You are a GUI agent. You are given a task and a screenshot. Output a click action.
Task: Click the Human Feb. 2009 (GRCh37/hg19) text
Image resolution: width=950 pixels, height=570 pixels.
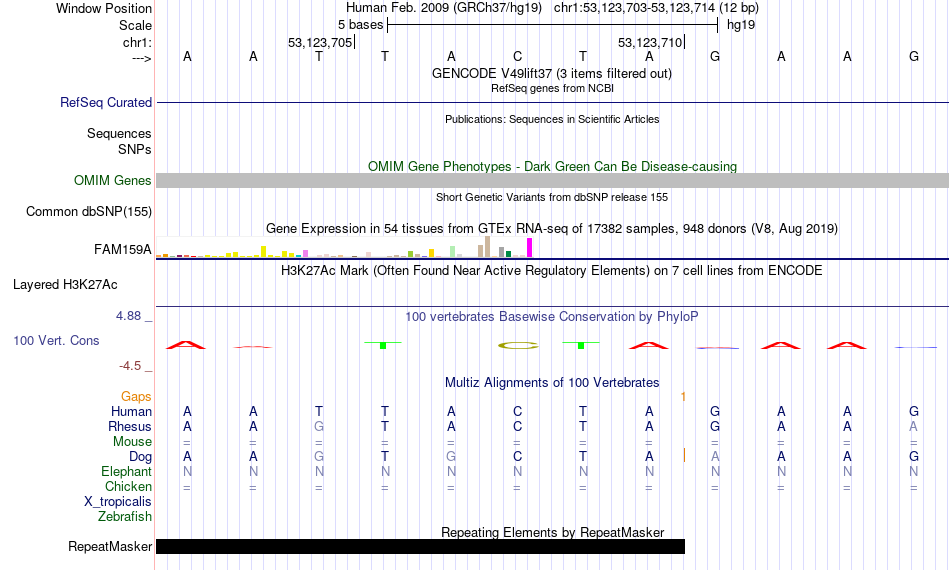click(443, 8)
